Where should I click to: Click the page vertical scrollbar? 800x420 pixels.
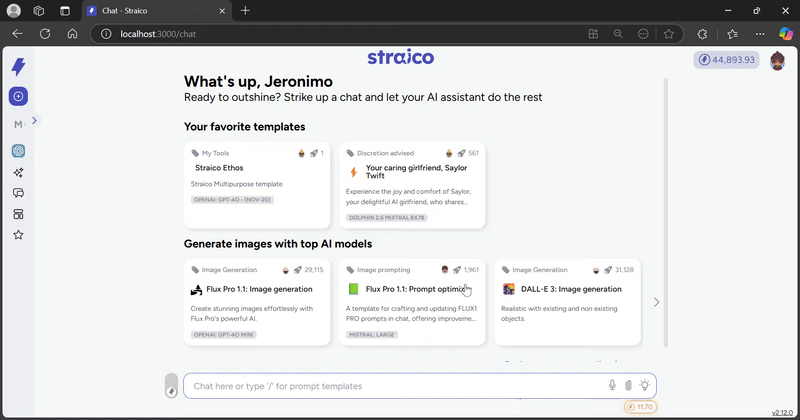click(665, 213)
